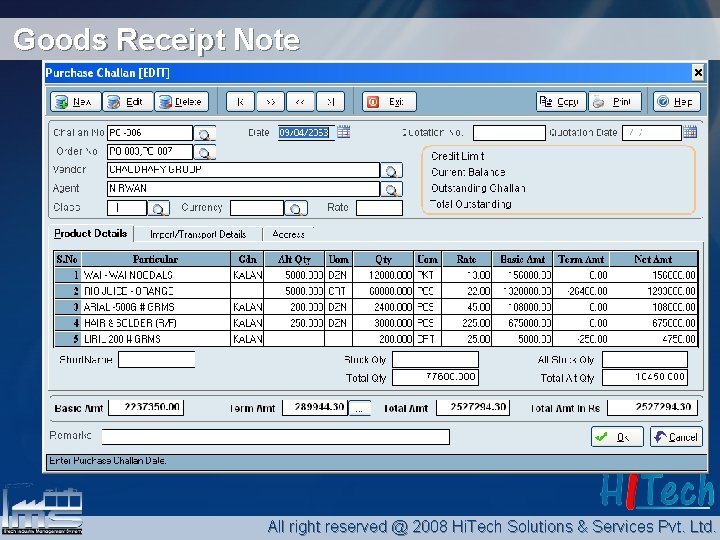Screen dimensions: 720x540
Task: Open Term Amt details ellipsis button
Action: click(360, 408)
